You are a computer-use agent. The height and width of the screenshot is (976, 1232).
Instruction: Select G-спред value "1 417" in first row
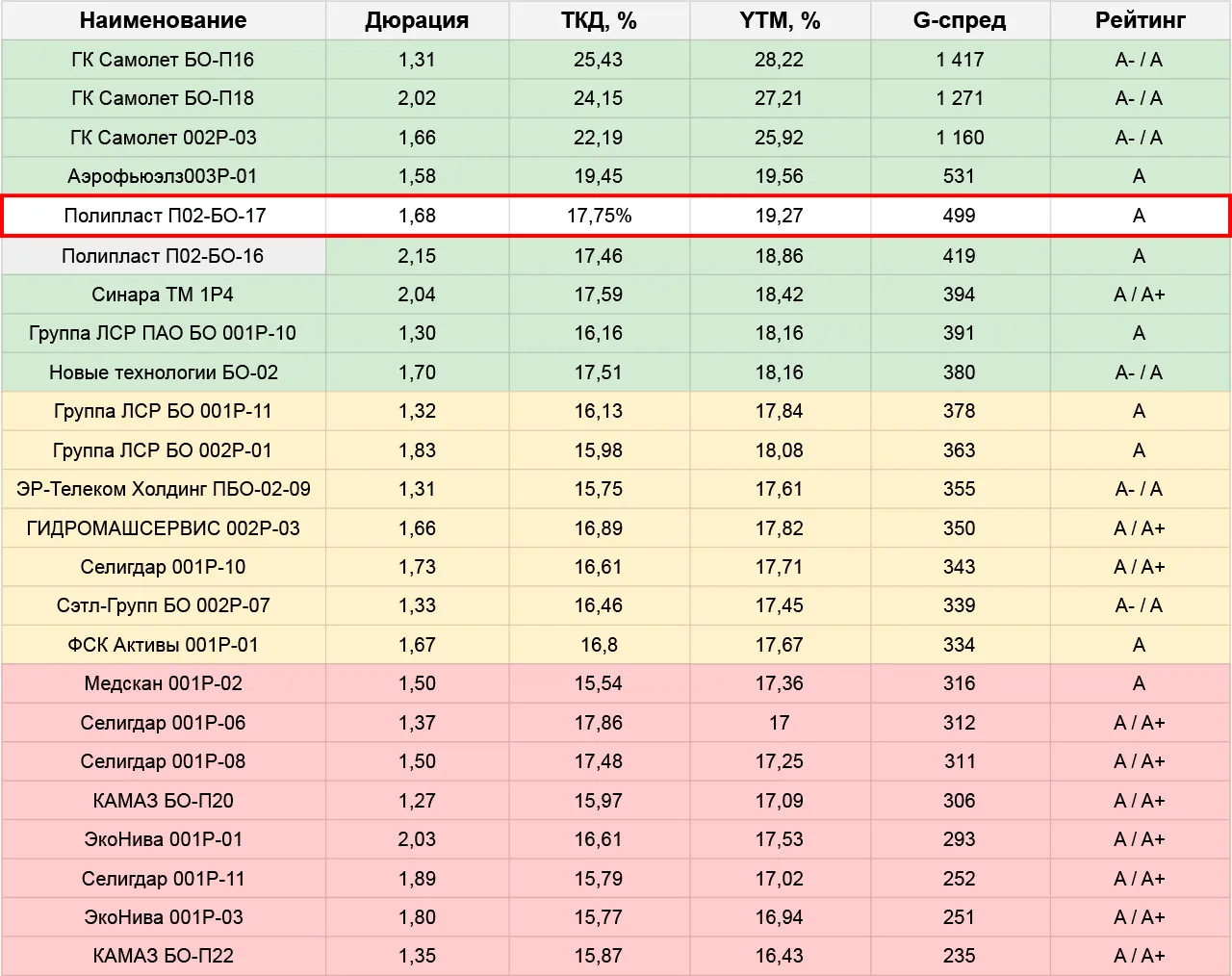960,60
